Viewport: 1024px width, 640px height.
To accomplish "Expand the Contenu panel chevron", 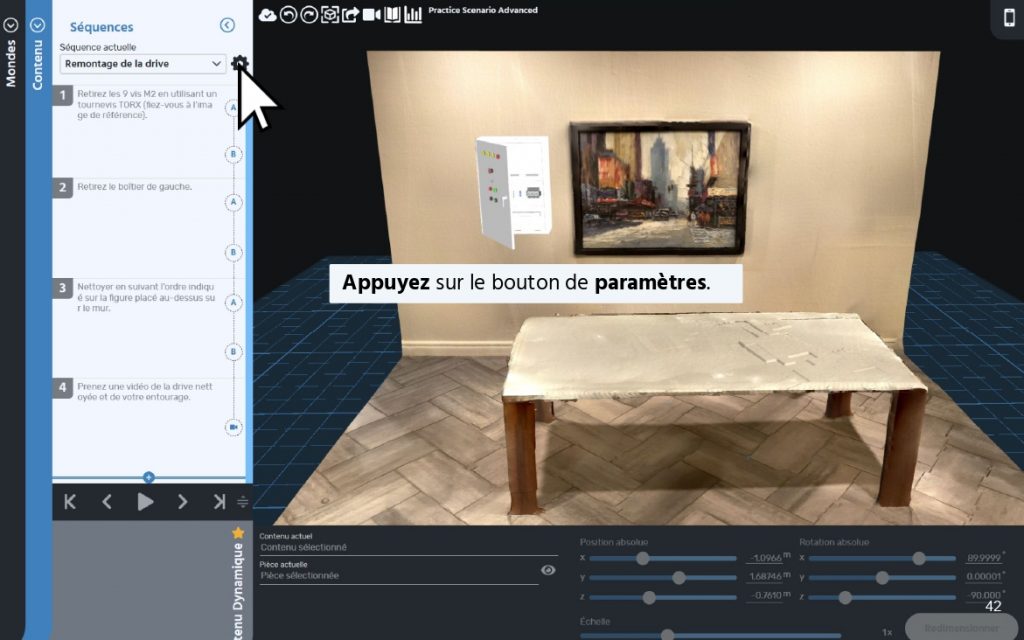I will (x=37, y=25).
